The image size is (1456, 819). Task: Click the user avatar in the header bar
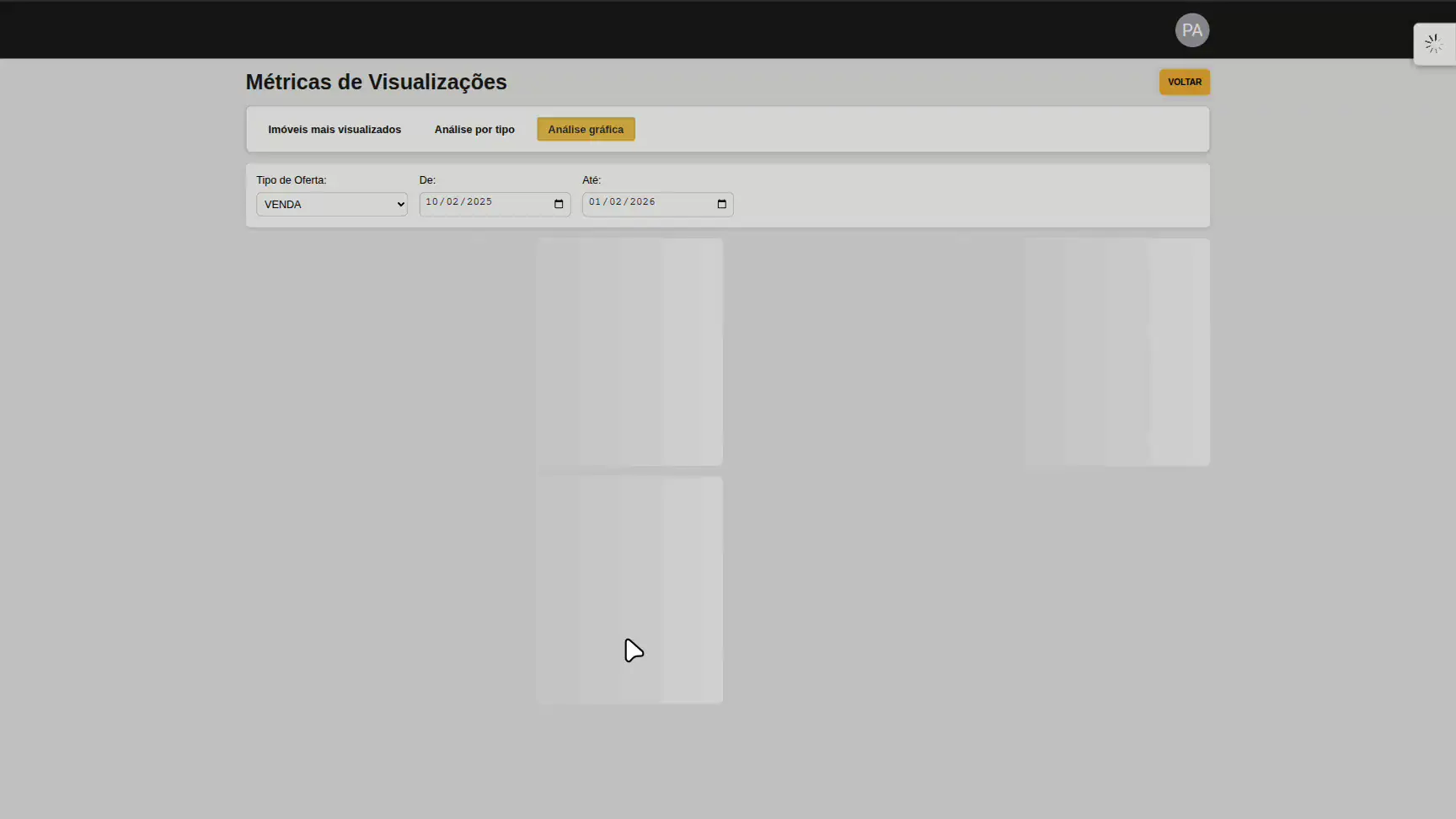pyautogui.click(x=1192, y=29)
